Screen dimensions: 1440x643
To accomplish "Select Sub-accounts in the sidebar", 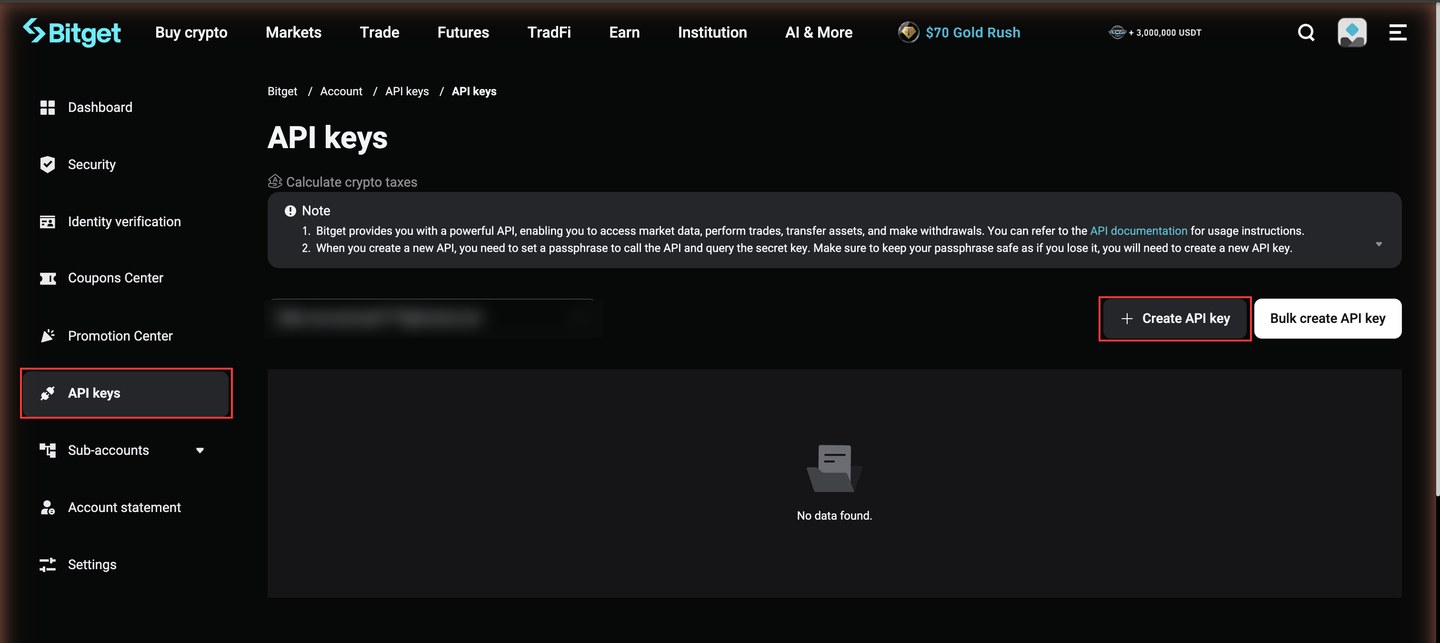I will [x=126, y=450].
